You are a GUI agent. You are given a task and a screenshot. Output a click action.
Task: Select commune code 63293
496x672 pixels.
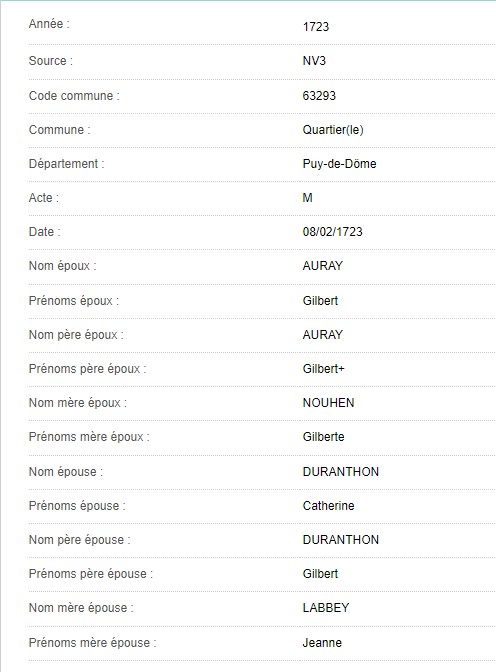[319, 96]
